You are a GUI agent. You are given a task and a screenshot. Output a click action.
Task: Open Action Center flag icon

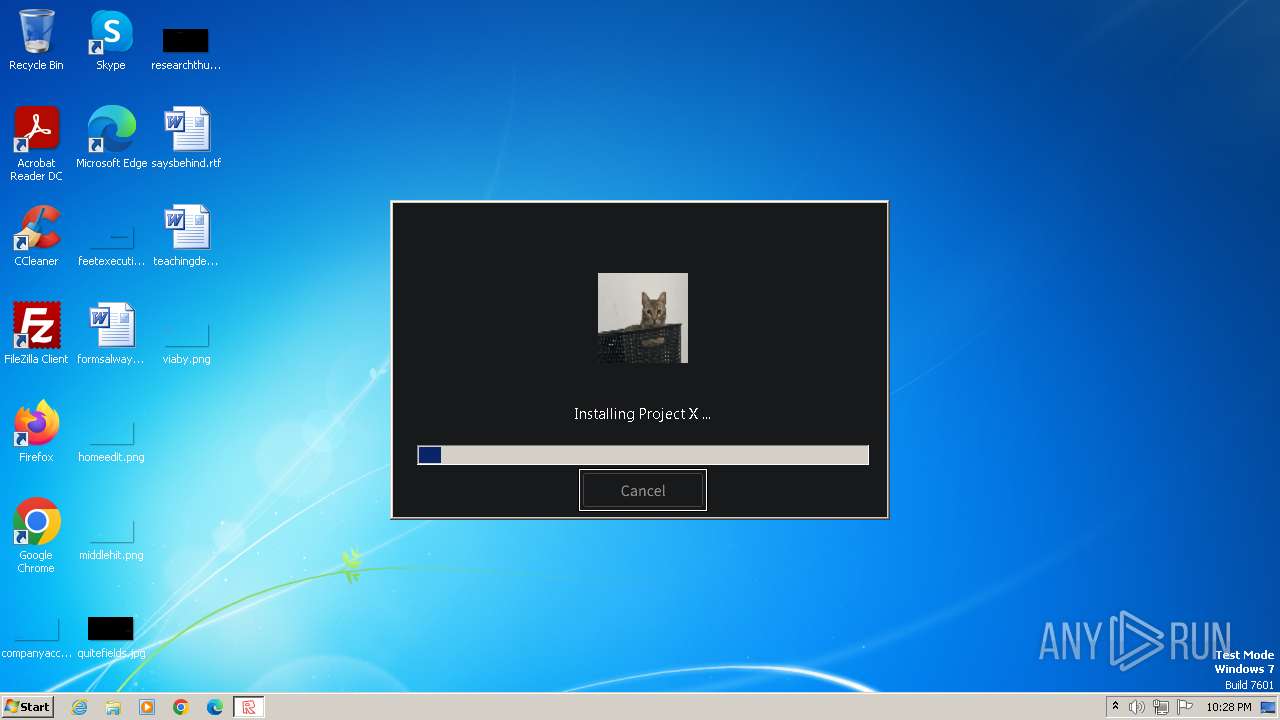[x=1185, y=707]
